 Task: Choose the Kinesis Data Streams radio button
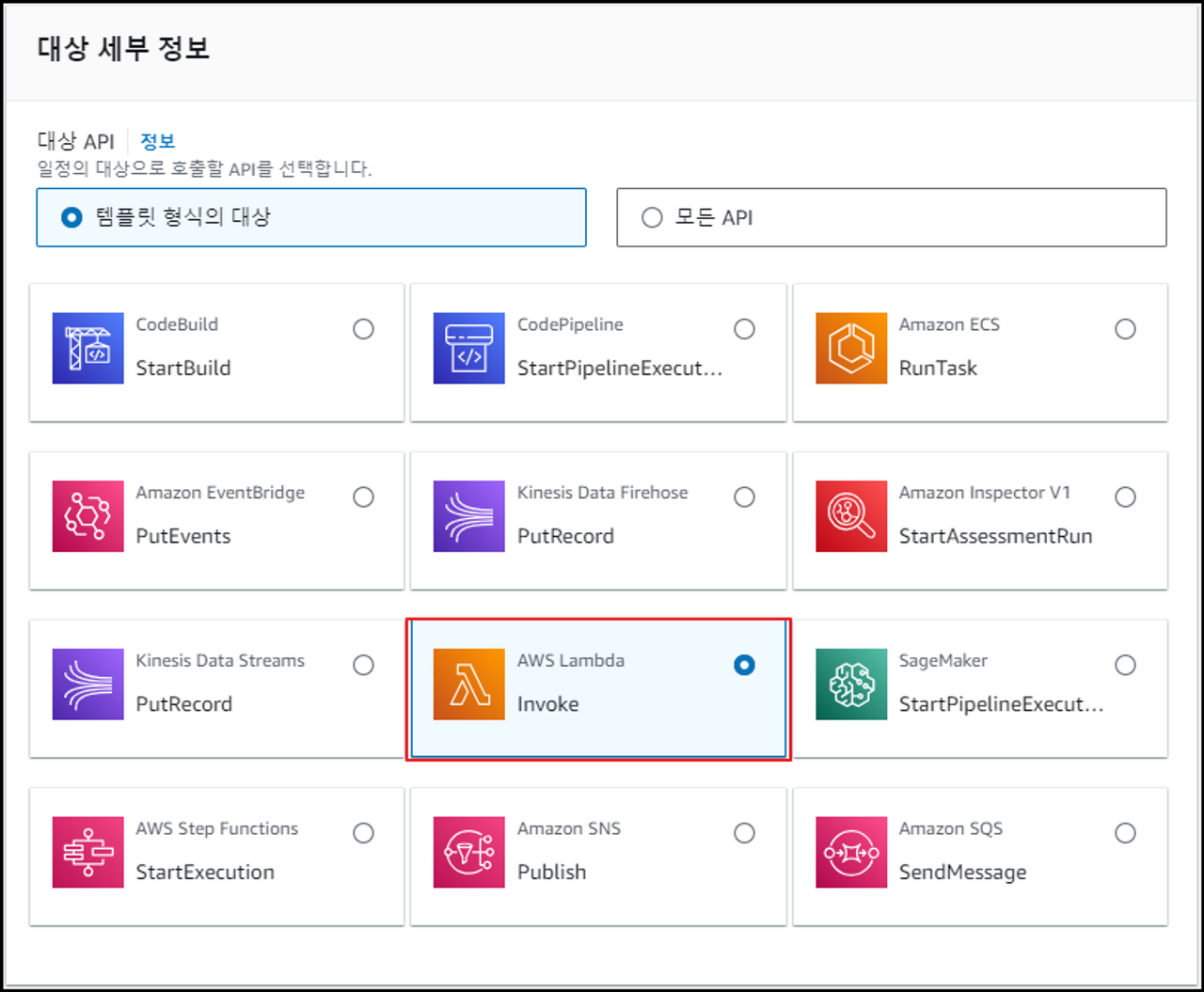pos(363,666)
